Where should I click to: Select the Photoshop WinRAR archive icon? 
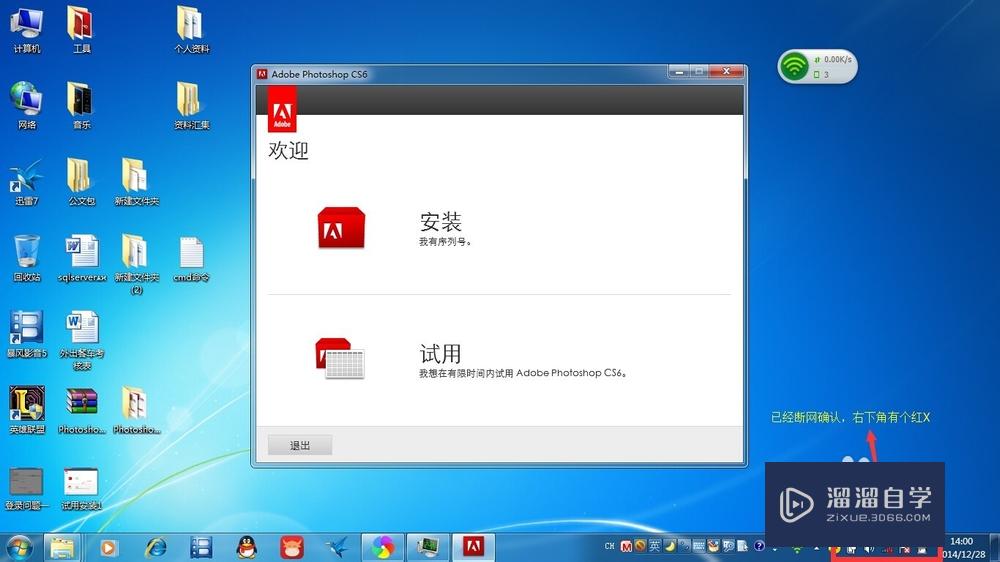(x=82, y=410)
